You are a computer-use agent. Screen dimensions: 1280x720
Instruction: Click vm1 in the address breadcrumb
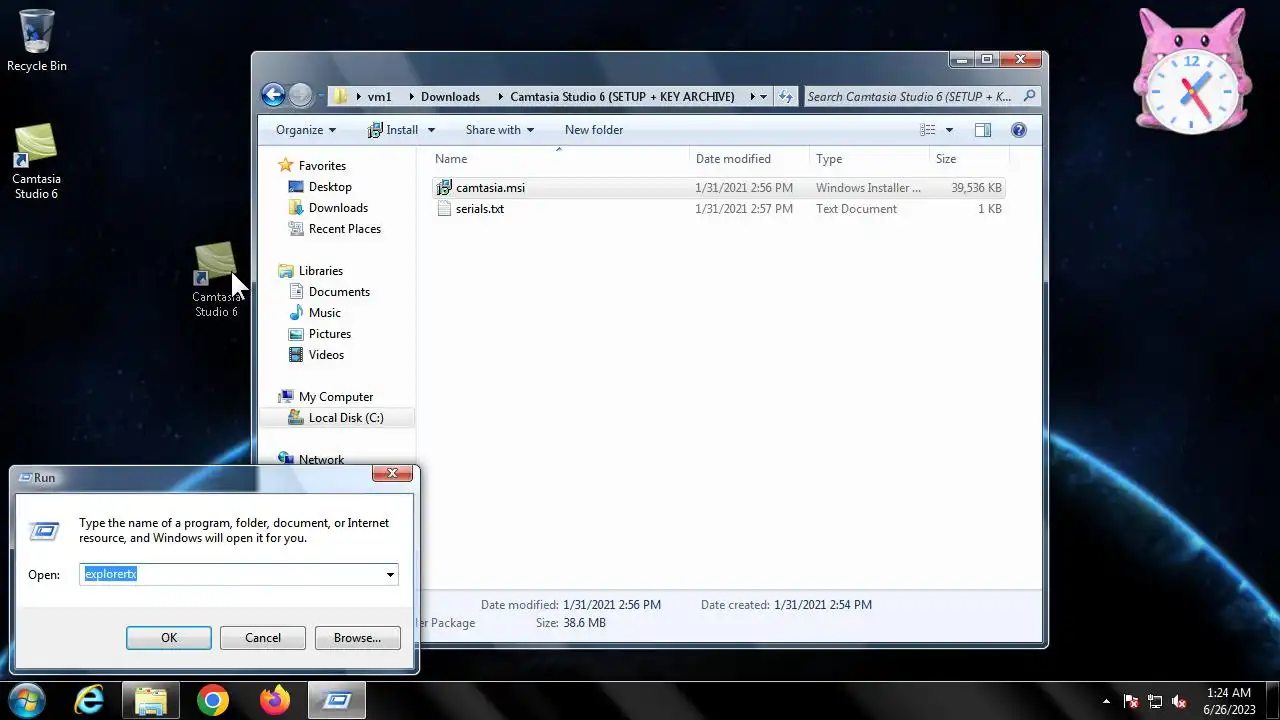tap(379, 97)
